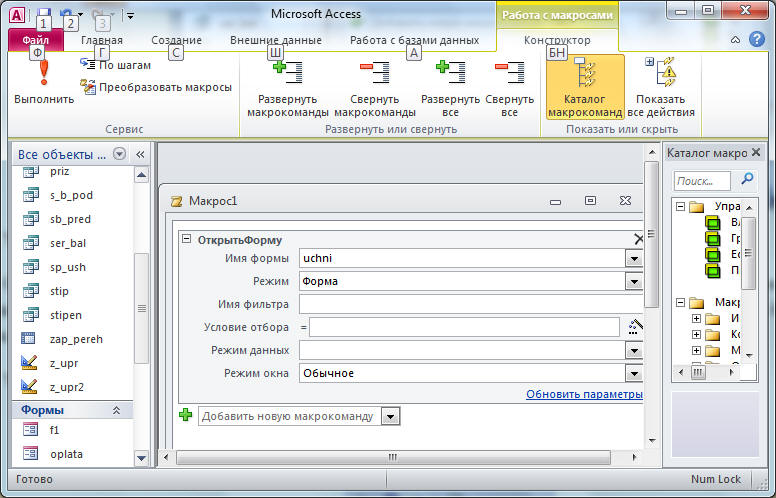The height and width of the screenshot is (498, 776).
Task: Collapse the Макрокоманды folder in catalog
Action: click(681, 302)
